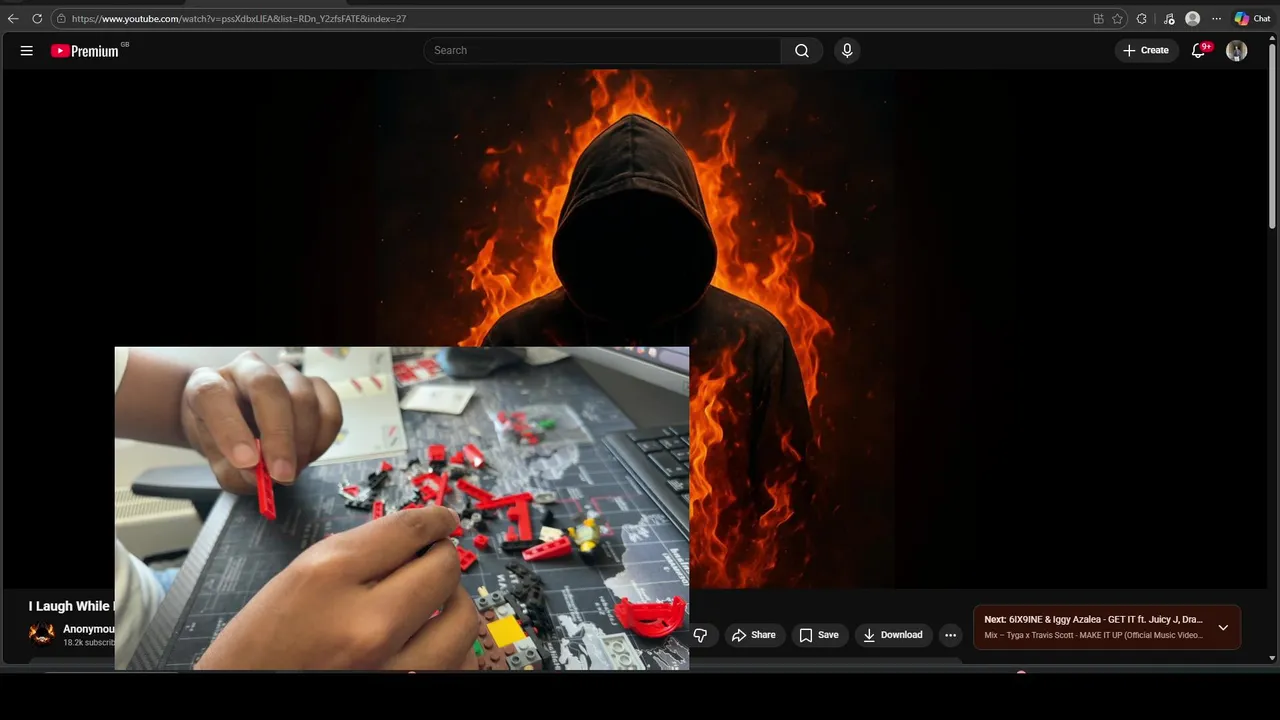Viewport: 1280px width, 720px height.
Task: Save video to a playlist
Action: [819, 635]
